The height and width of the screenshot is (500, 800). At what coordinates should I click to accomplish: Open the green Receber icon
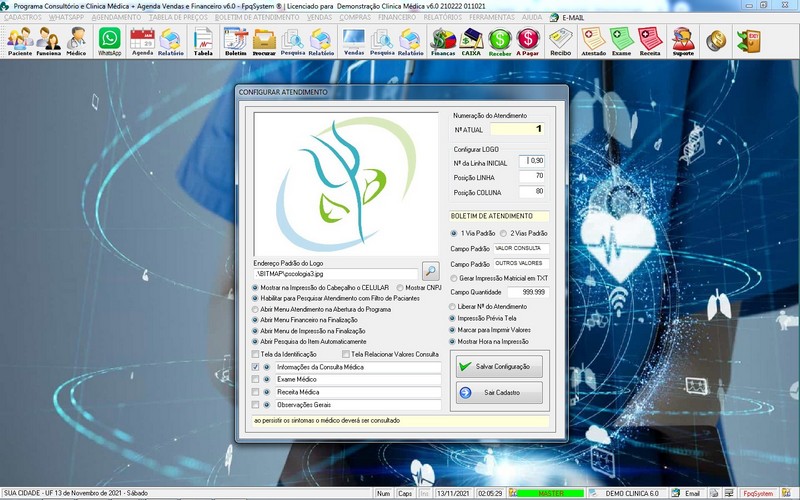point(500,41)
